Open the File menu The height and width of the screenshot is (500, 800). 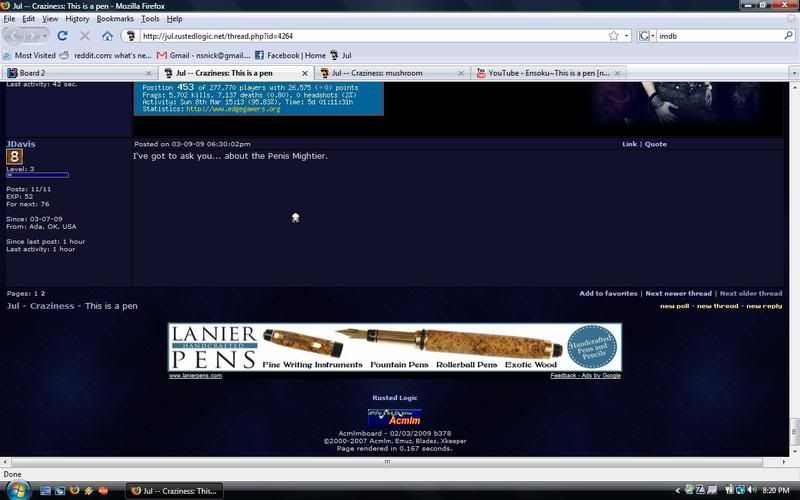pos(9,19)
